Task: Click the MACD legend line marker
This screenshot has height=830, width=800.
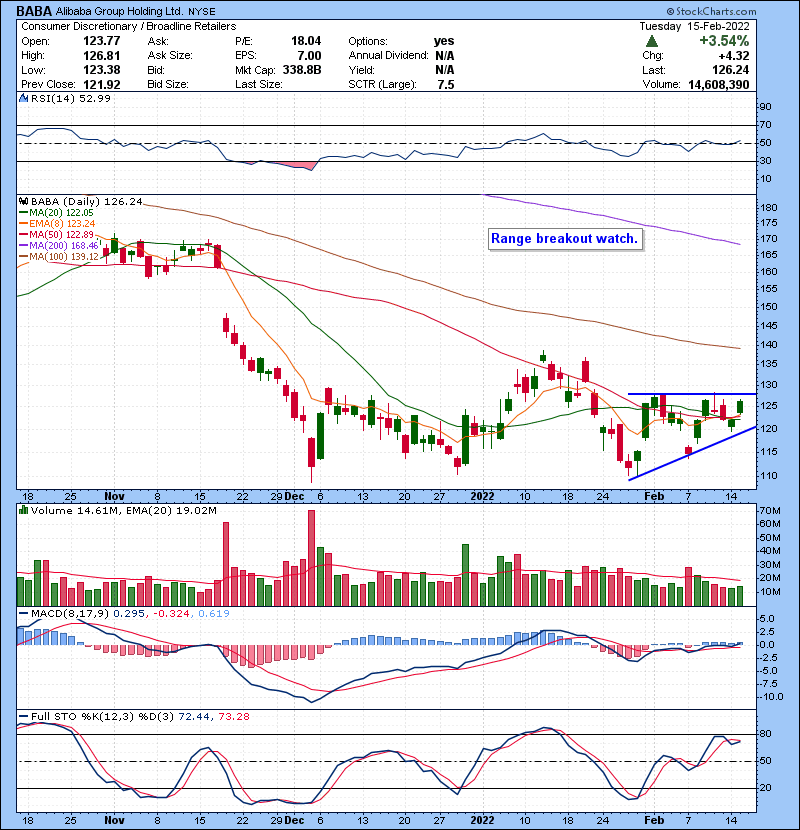Action: point(23,614)
